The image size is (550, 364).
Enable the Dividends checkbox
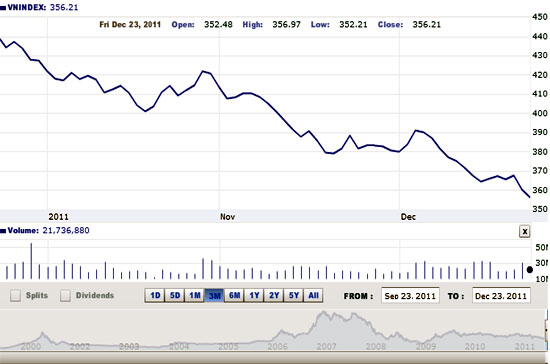click(65, 296)
